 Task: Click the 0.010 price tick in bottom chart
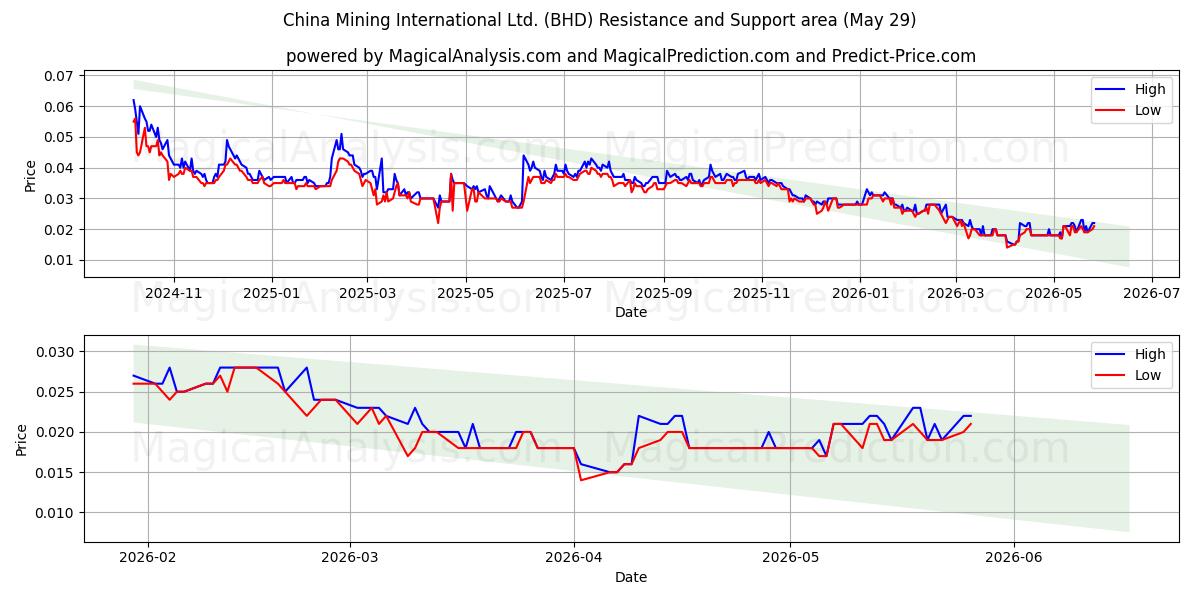[x=57, y=513]
